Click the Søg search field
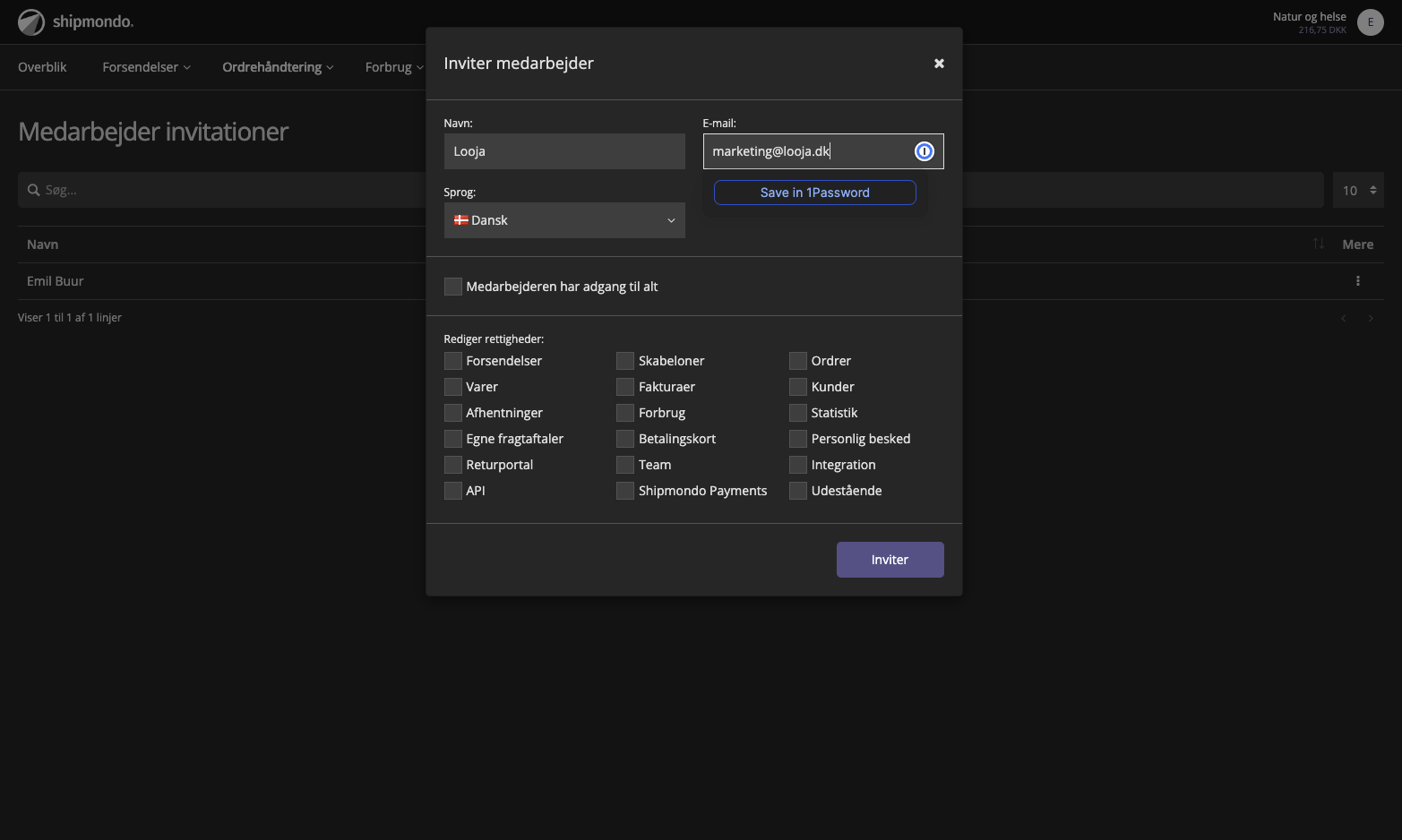This screenshot has height=840, width=1402. (671, 190)
